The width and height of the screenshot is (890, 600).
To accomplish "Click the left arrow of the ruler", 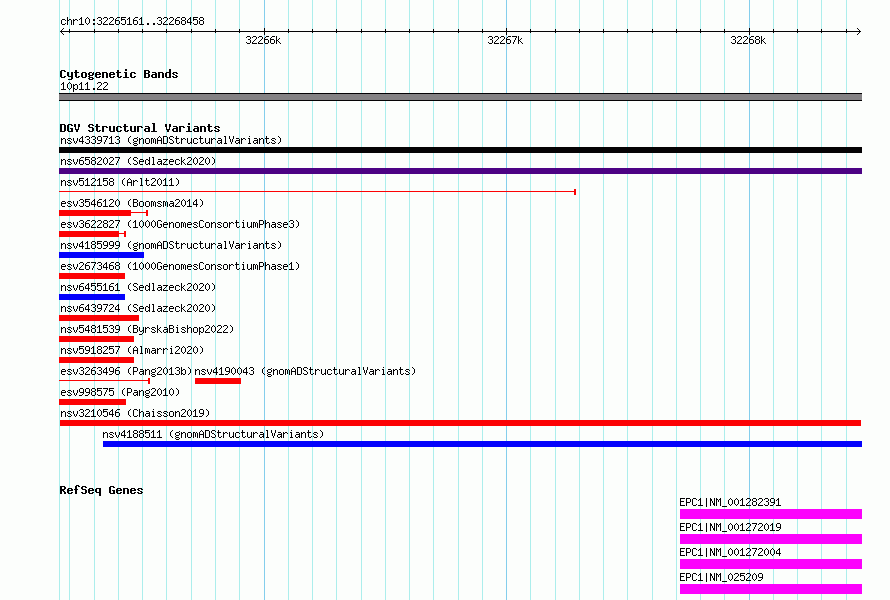I will 63,32.
